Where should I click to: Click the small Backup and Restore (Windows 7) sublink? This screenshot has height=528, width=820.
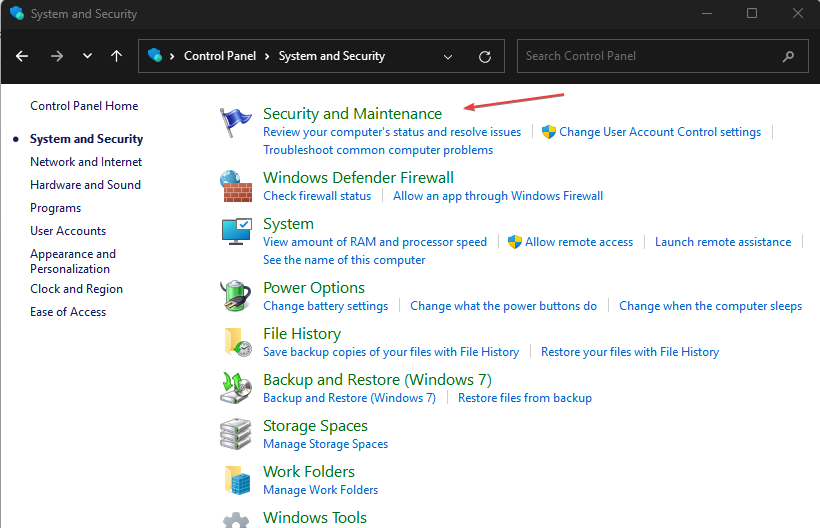pyautogui.click(x=349, y=398)
